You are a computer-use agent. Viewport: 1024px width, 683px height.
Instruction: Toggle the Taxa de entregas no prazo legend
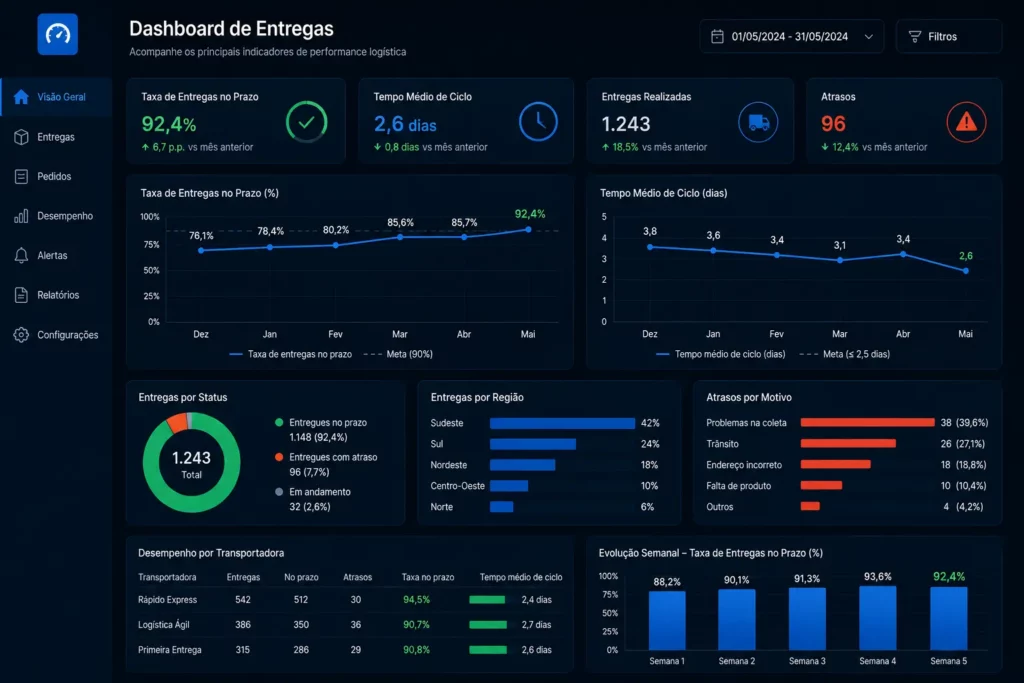click(x=291, y=354)
